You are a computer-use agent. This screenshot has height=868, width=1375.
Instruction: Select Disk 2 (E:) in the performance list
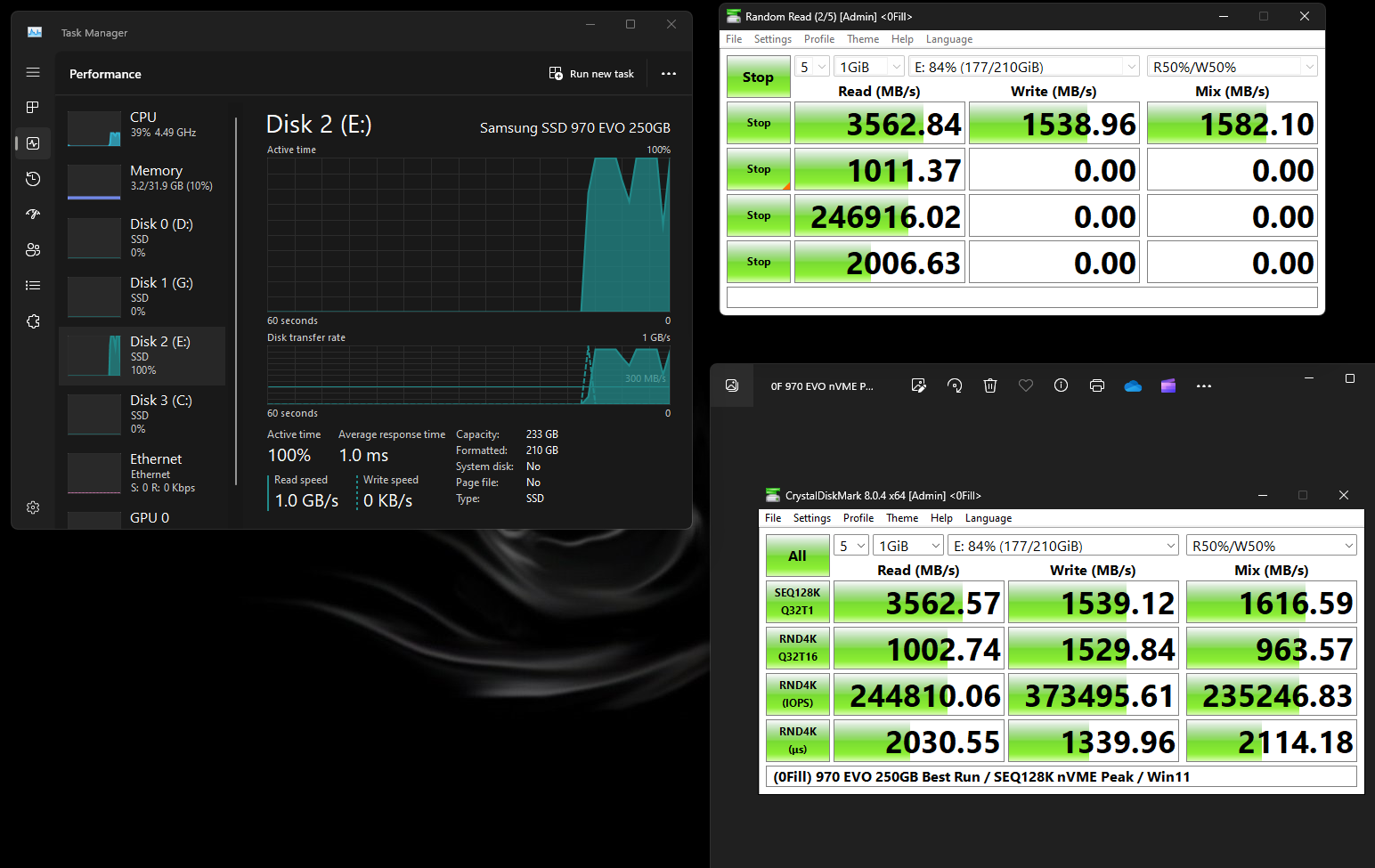pos(142,355)
